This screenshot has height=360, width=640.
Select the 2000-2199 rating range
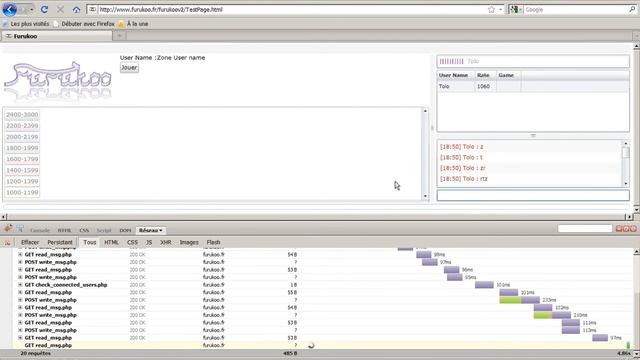[x=22, y=137]
